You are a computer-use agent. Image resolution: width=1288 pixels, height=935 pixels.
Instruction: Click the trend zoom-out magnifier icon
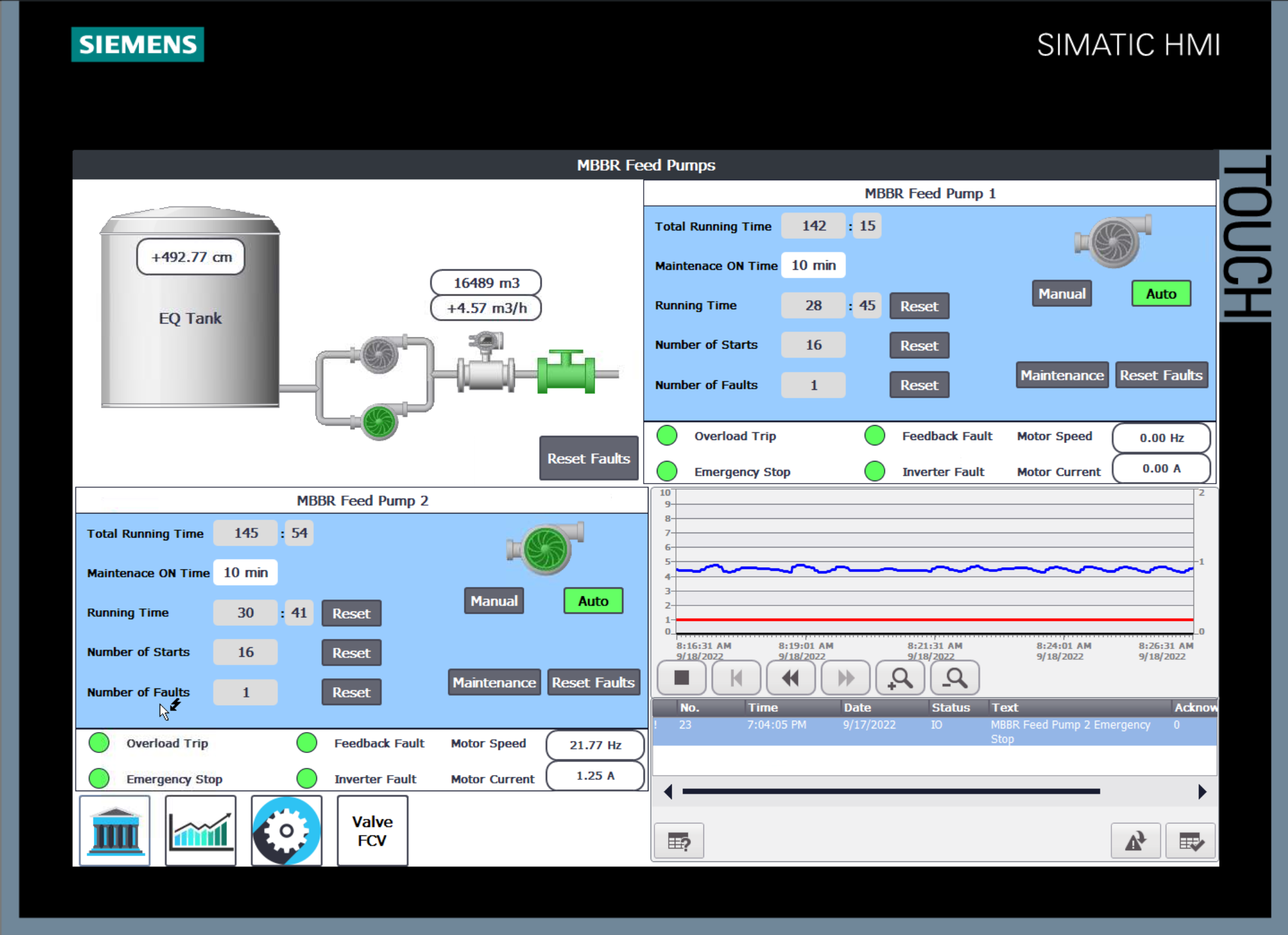tap(954, 678)
